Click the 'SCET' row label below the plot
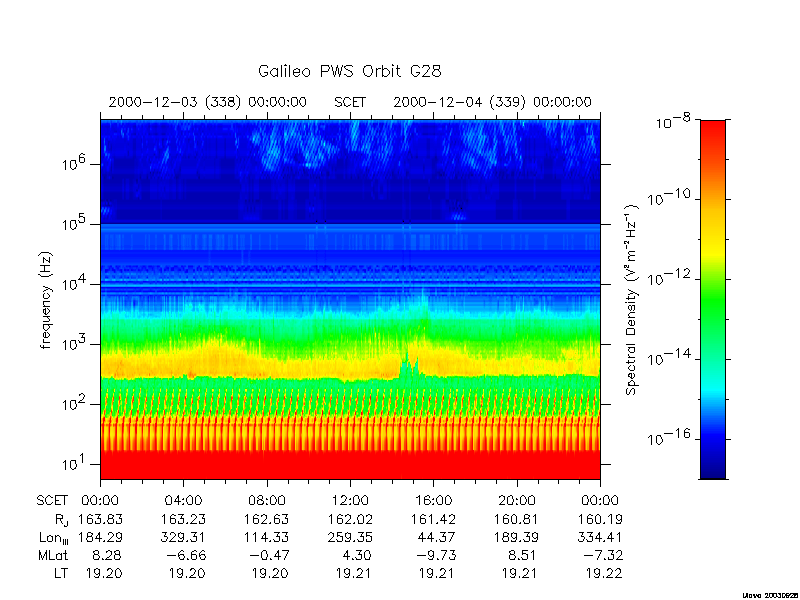800x600 pixels. click(52, 501)
